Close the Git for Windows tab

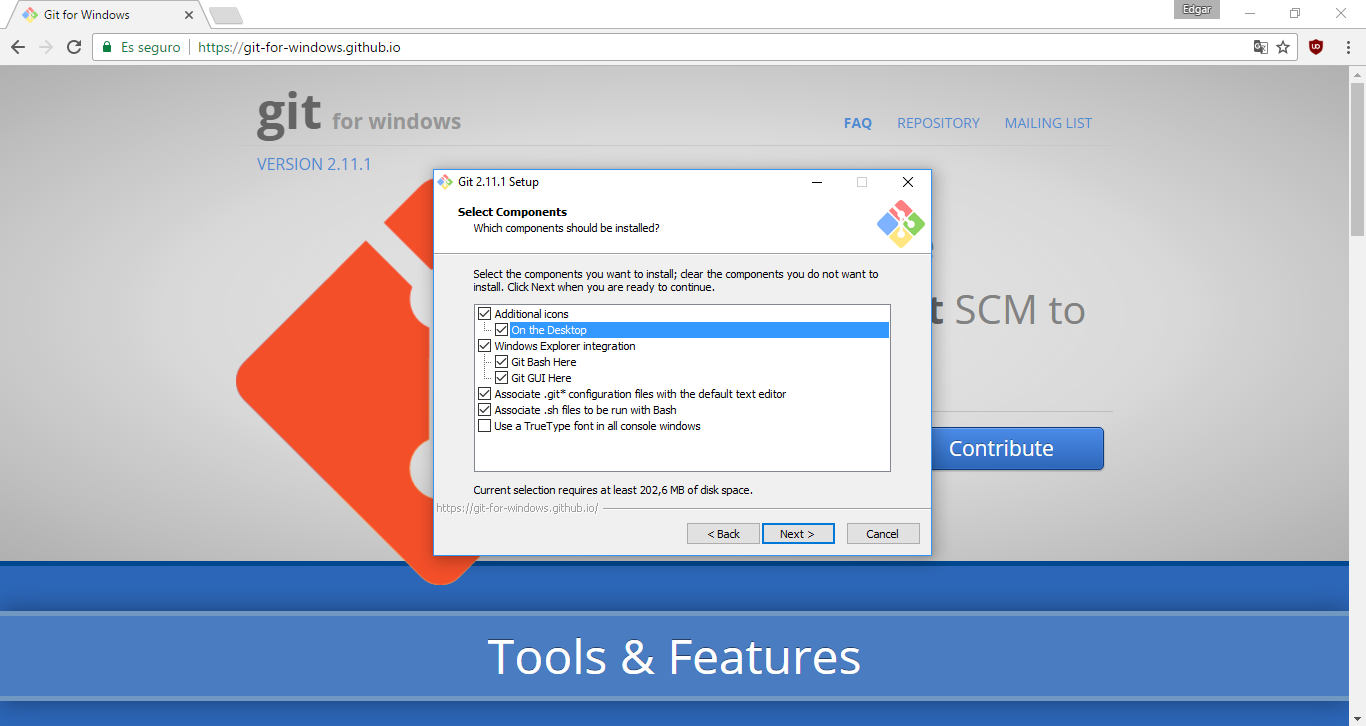click(x=189, y=15)
